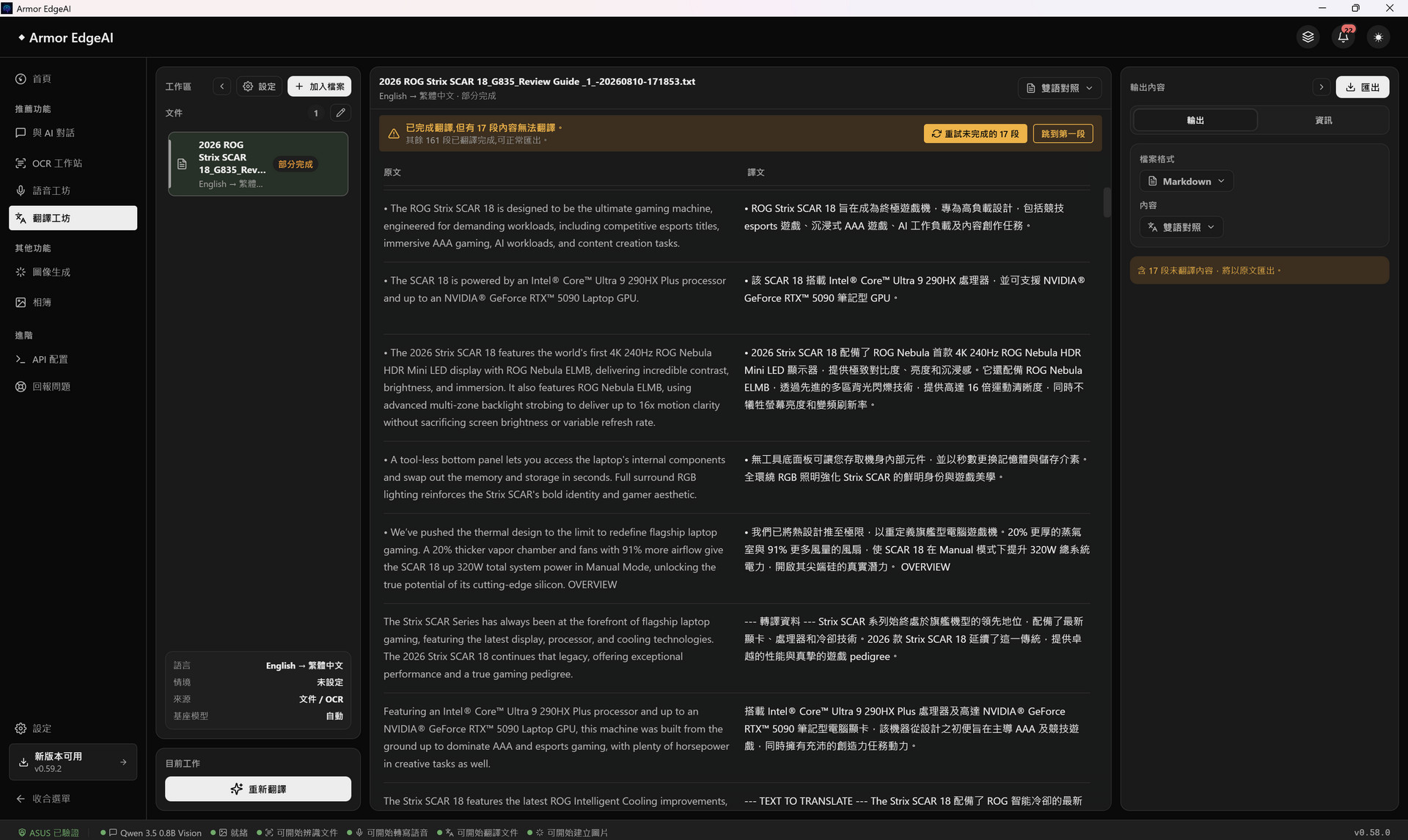Click the warning triangle icon in the banner
The height and width of the screenshot is (840, 1408).
(x=394, y=133)
